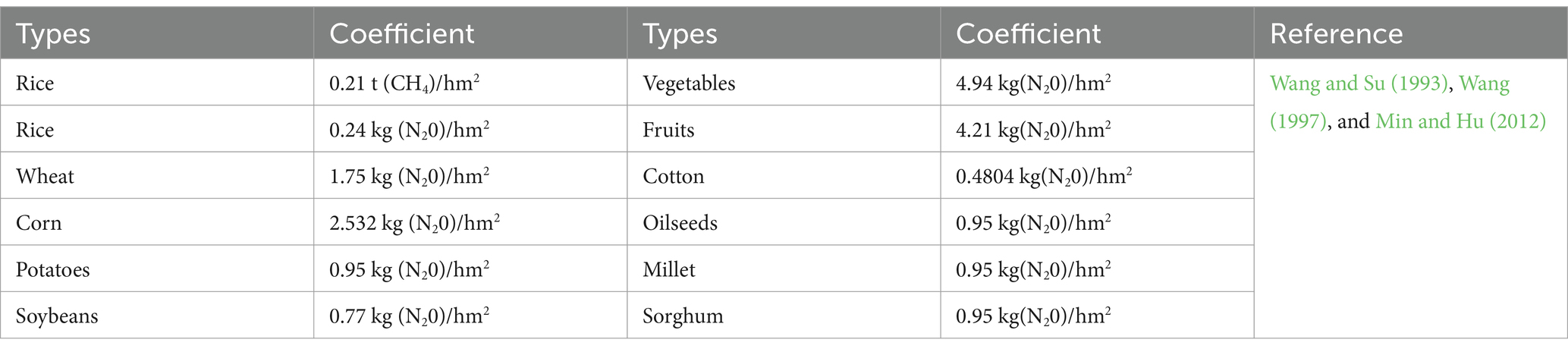This screenshot has width=1568, height=352.
Task: Select the Potatoes cell
Action: (x=157, y=269)
